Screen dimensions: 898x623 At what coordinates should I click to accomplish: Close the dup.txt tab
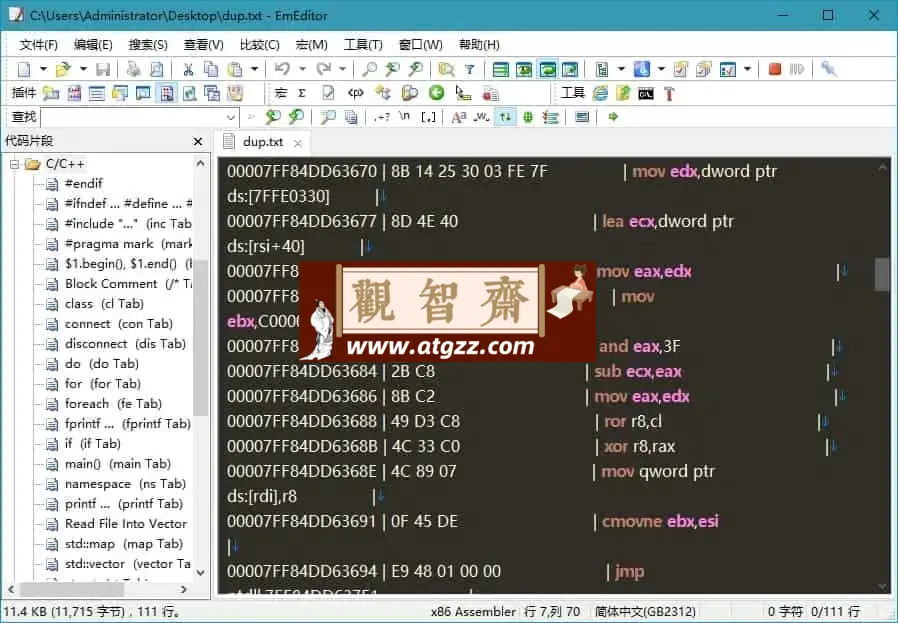click(298, 143)
